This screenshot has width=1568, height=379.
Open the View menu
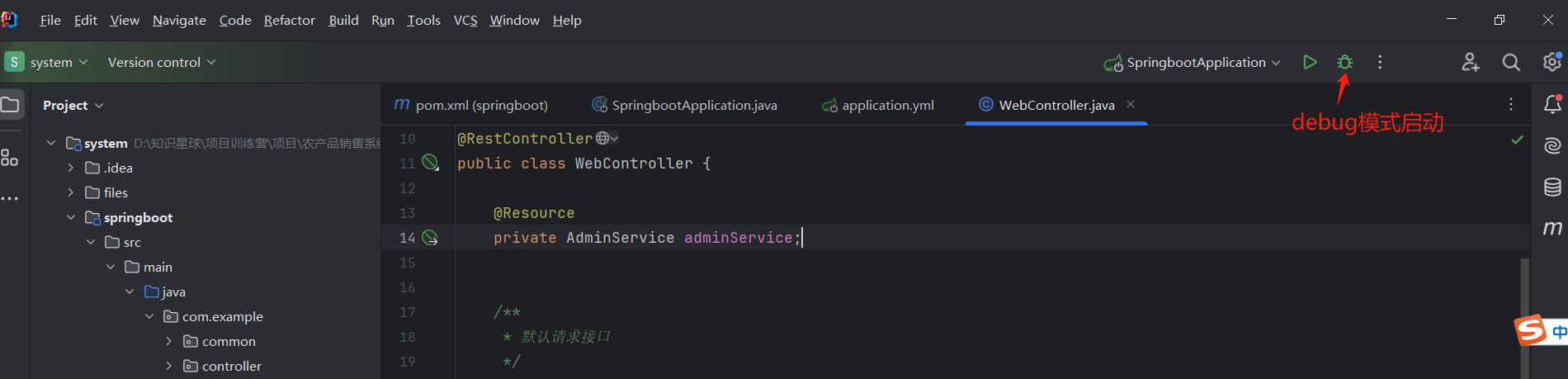click(125, 20)
